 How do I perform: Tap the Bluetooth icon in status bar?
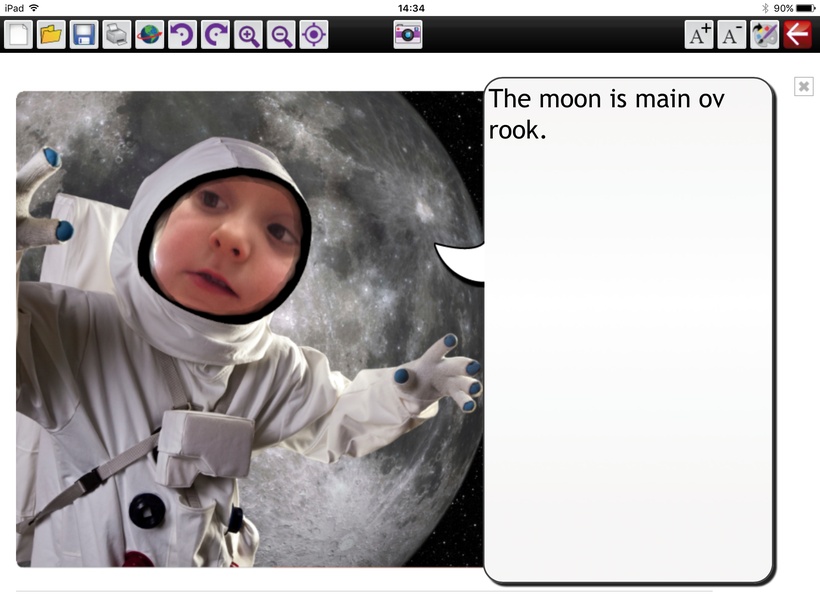click(765, 8)
